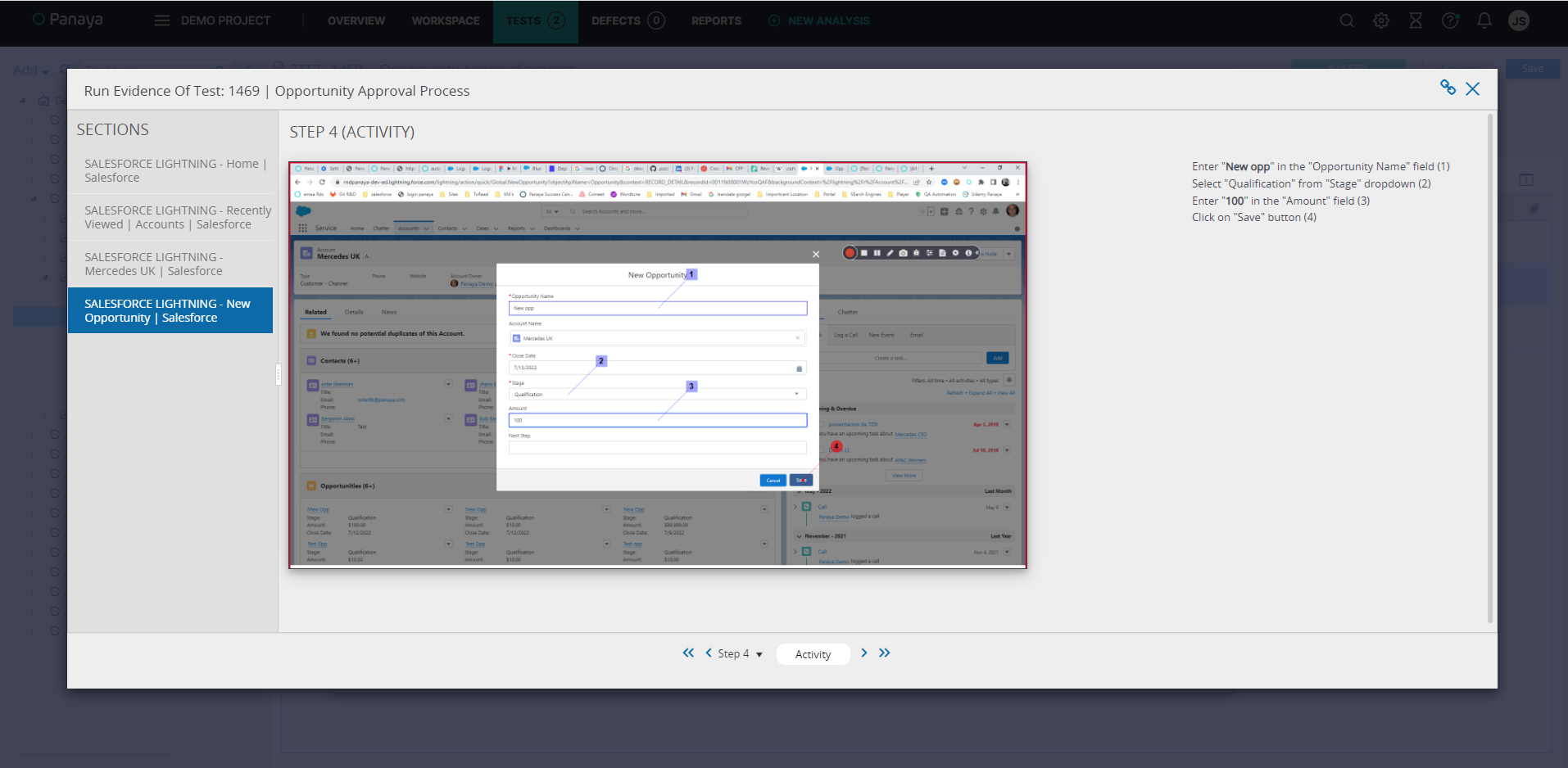Copy the run evidence link icon

[1448, 88]
